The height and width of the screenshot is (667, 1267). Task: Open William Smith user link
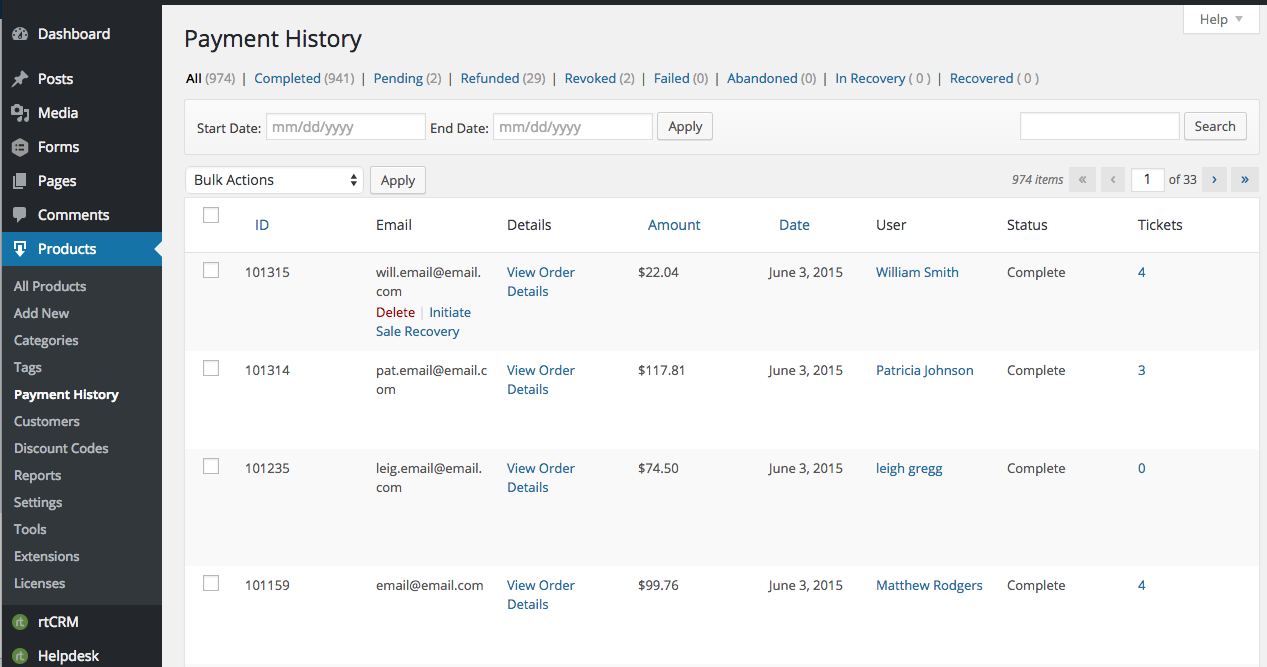[917, 272]
